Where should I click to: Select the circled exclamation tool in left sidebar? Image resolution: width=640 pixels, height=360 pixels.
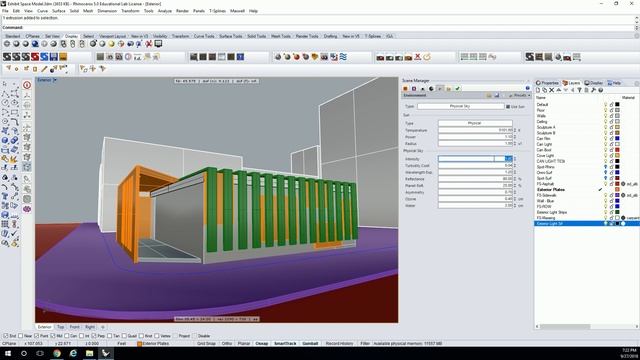(x=27, y=85)
